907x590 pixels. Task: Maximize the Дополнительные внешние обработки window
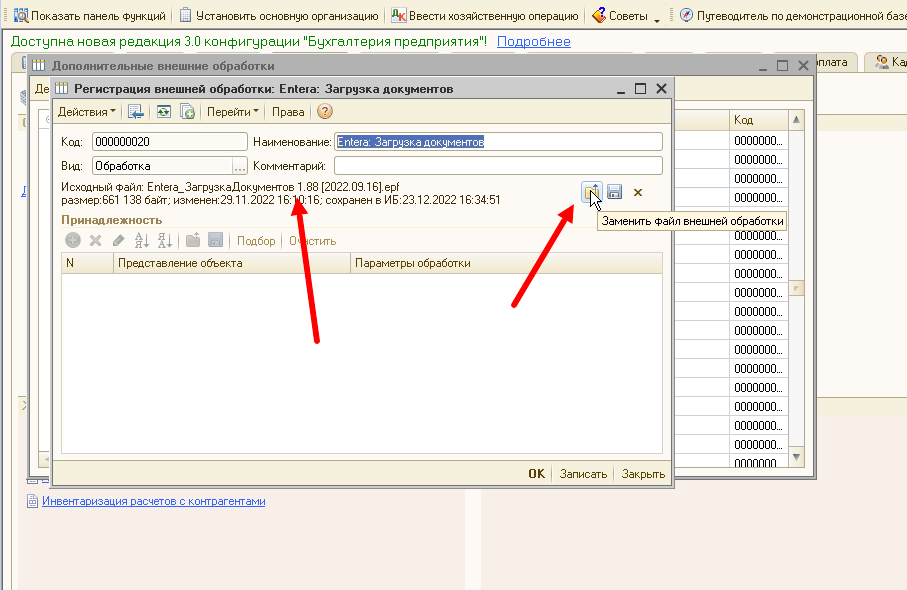(x=782, y=66)
